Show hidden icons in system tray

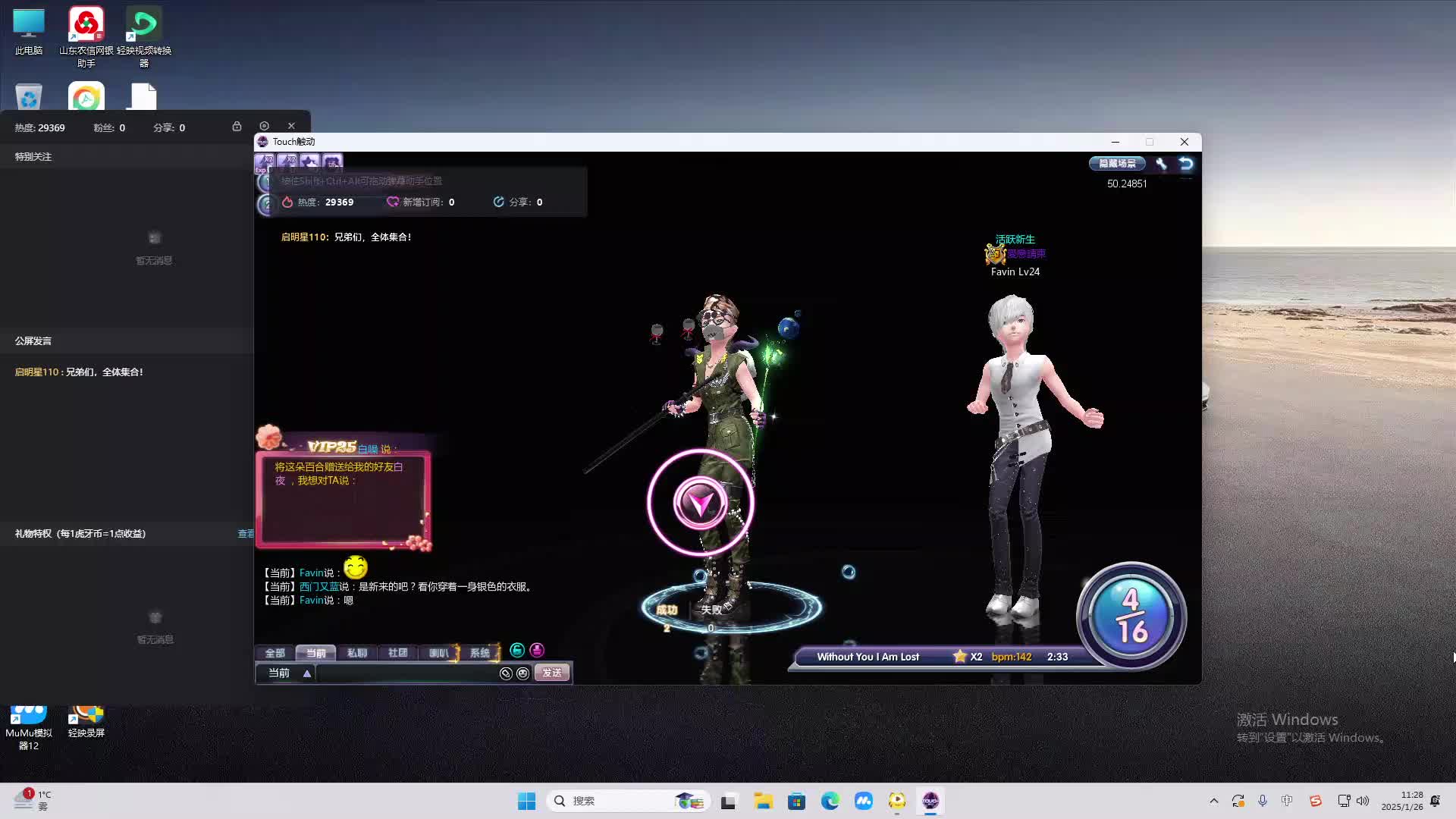pyautogui.click(x=1213, y=801)
